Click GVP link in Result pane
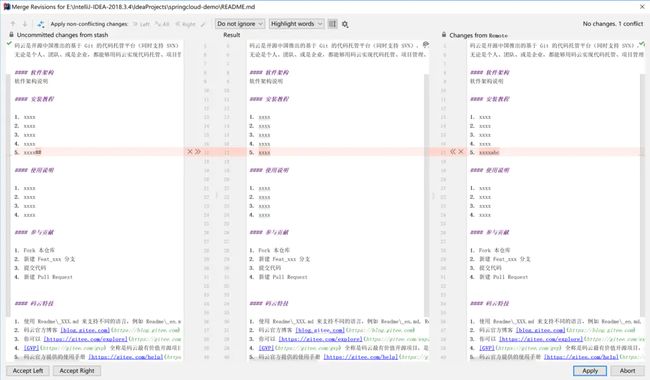Viewport: 650px width, 380px height. click(266, 348)
